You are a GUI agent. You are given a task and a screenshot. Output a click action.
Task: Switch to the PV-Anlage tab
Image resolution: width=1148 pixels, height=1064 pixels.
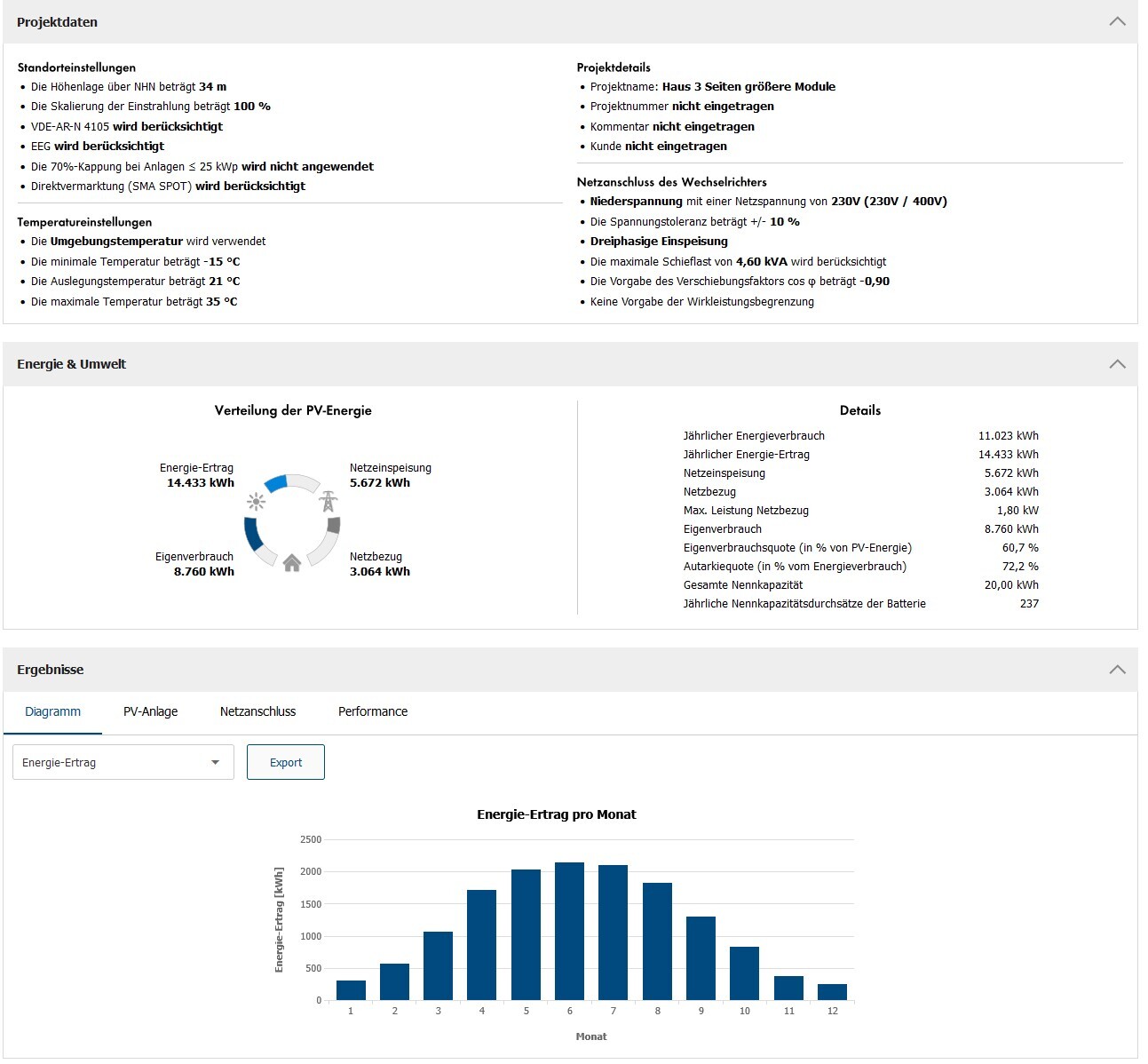click(150, 711)
